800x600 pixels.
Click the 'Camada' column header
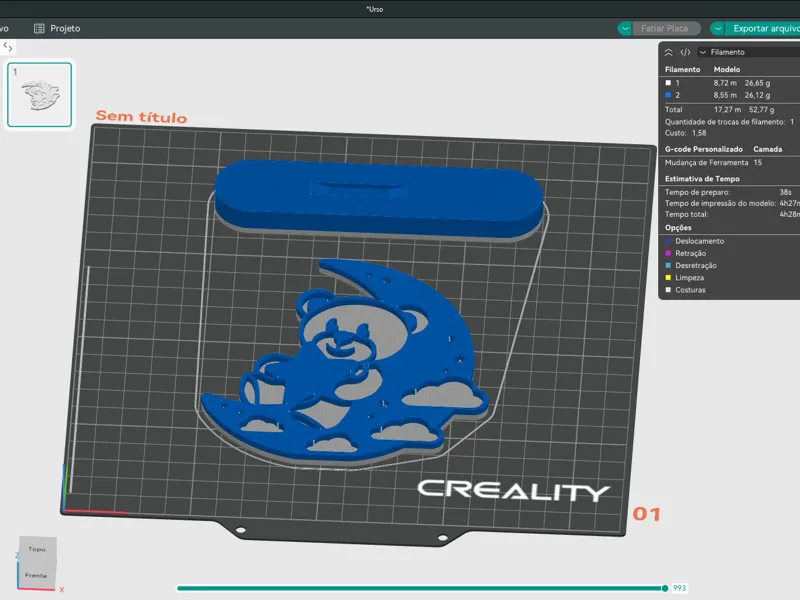[x=767, y=149]
